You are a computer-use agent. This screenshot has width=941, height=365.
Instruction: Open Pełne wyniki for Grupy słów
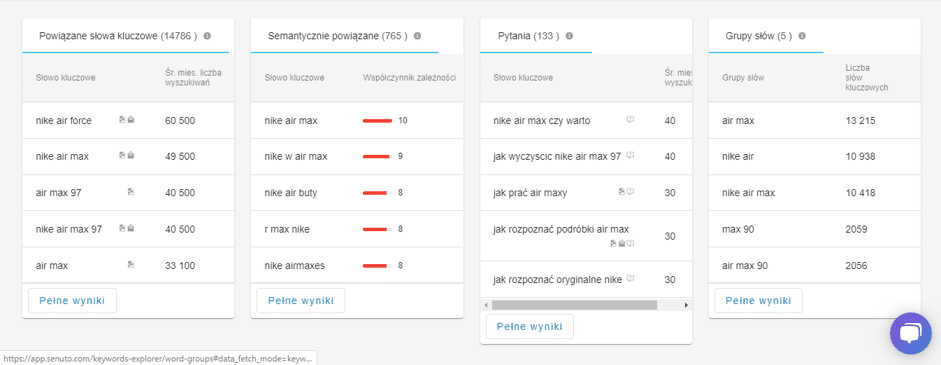click(x=759, y=301)
